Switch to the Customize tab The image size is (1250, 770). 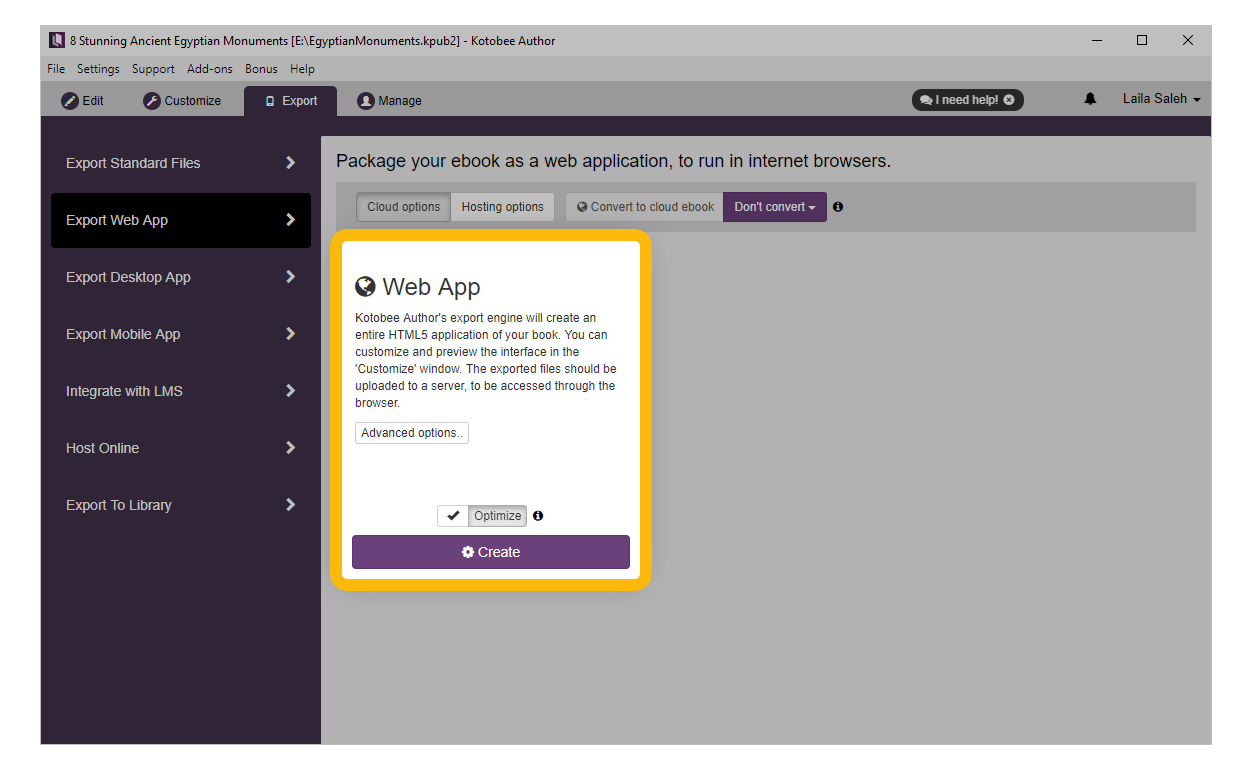point(182,101)
